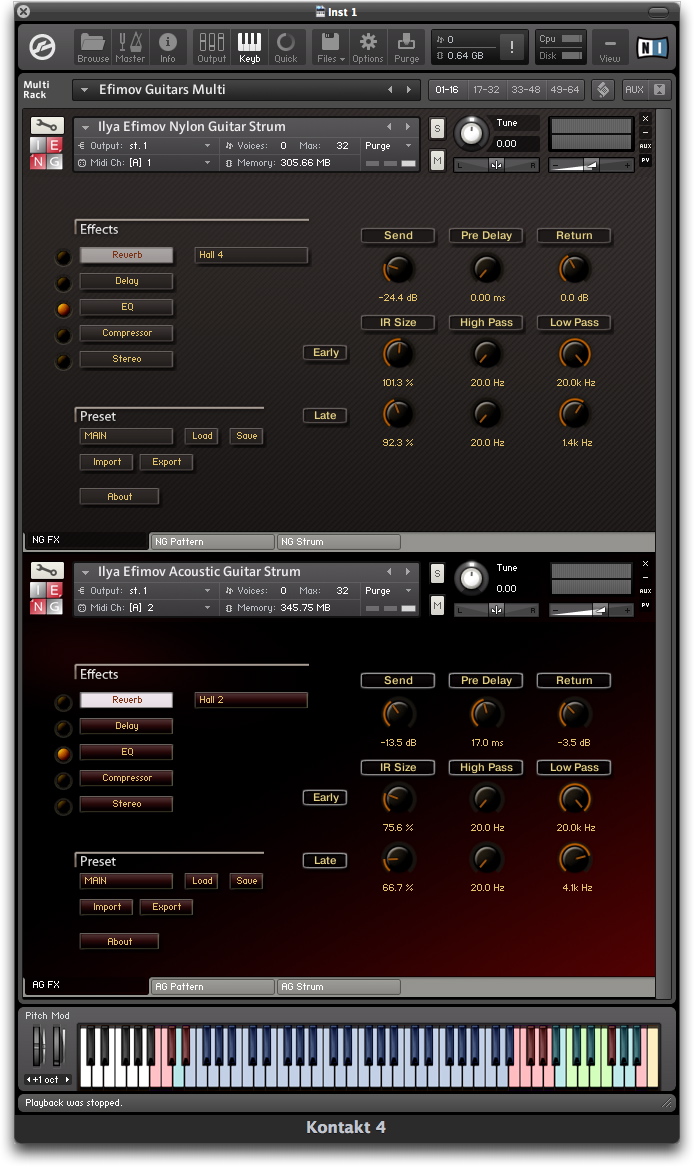The width and height of the screenshot is (694, 1167).
Task: Click PV button on Nylon Guitar header
Action: click(x=646, y=160)
